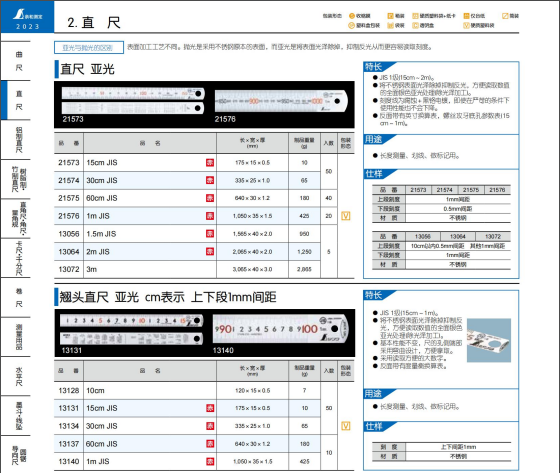Image resolution: width=560 pixels, height=473 pixels.
Task: Click the red mark icon on row 21573
Action: click(210, 163)
